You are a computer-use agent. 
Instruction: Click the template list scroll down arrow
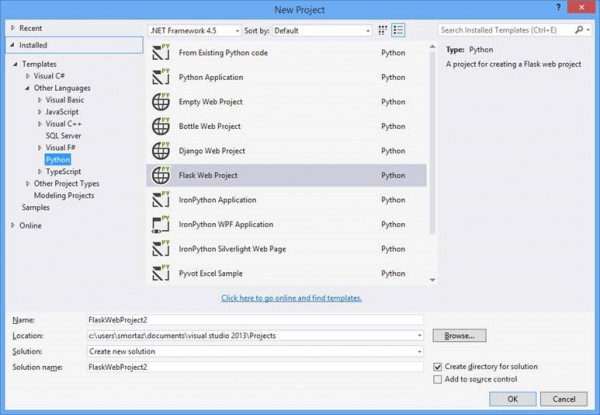click(432, 280)
